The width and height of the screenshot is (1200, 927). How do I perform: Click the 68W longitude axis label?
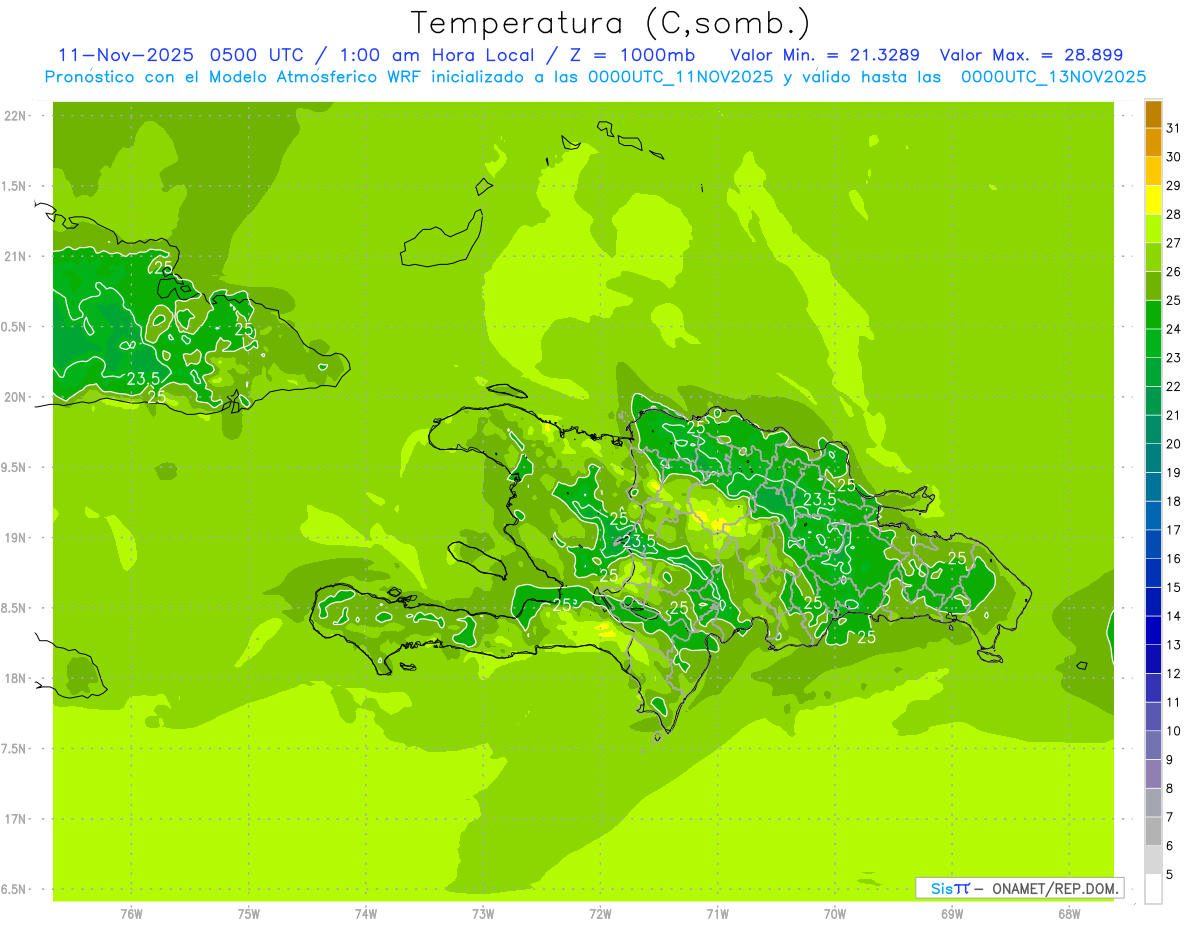click(x=1068, y=914)
